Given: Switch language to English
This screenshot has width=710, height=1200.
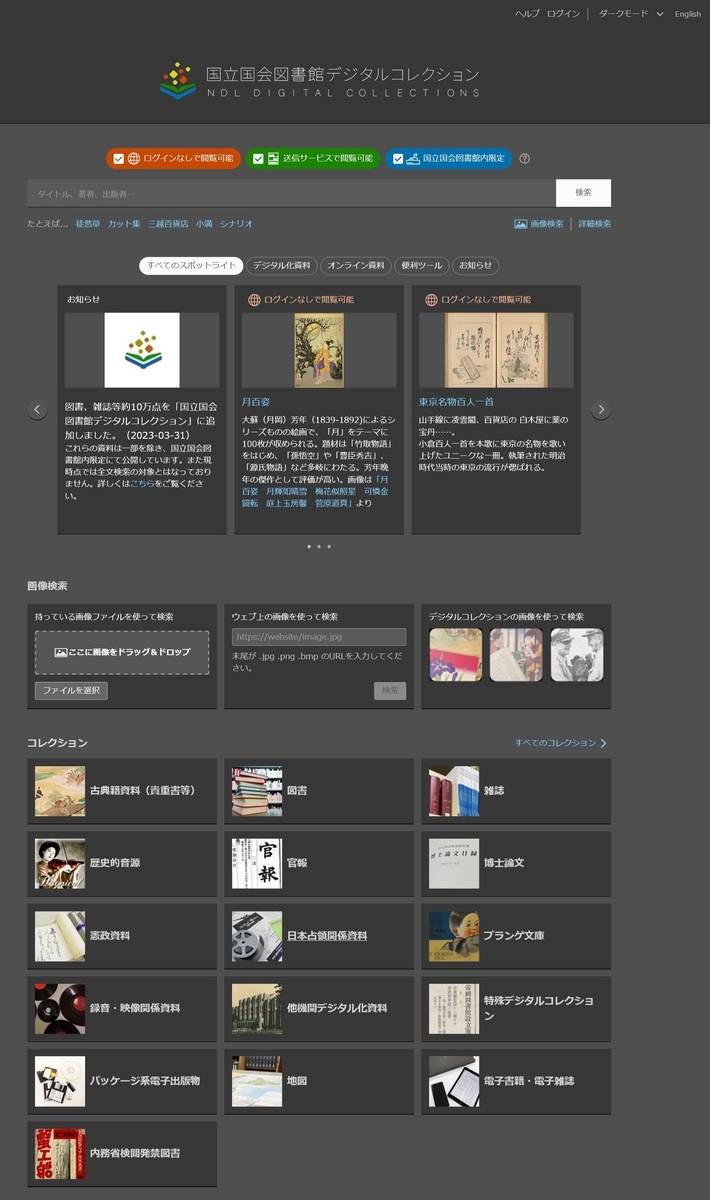Looking at the screenshot, I should pyautogui.click(x=688, y=14).
